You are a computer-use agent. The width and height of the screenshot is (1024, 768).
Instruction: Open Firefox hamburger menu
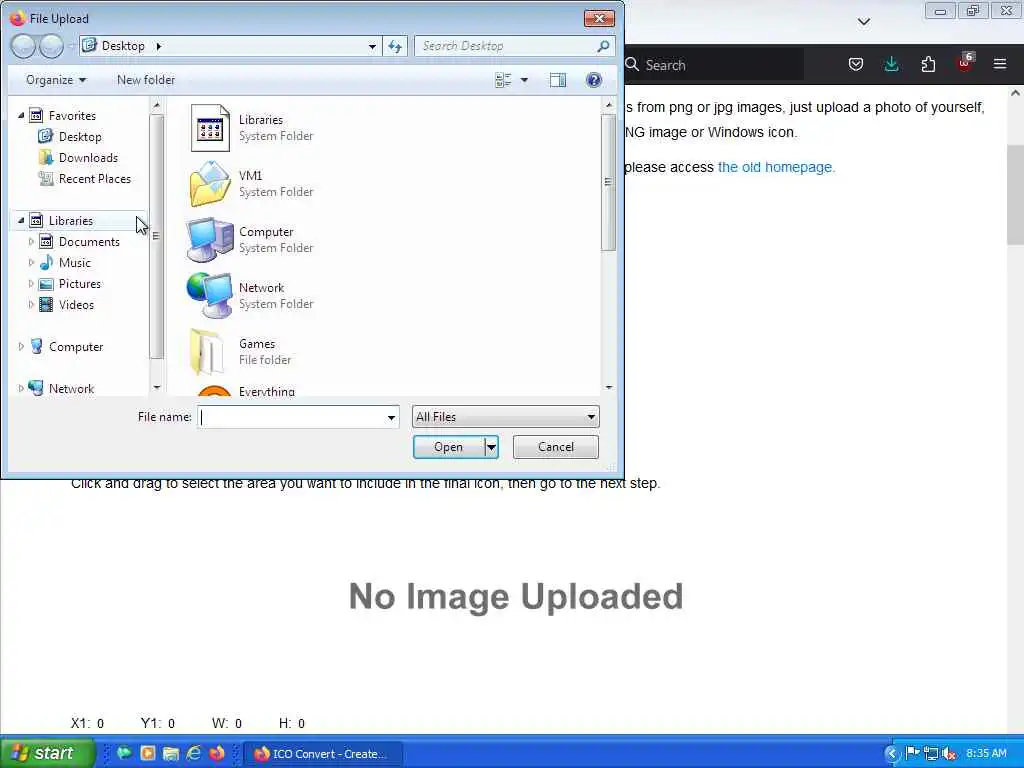click(1000, 64)
